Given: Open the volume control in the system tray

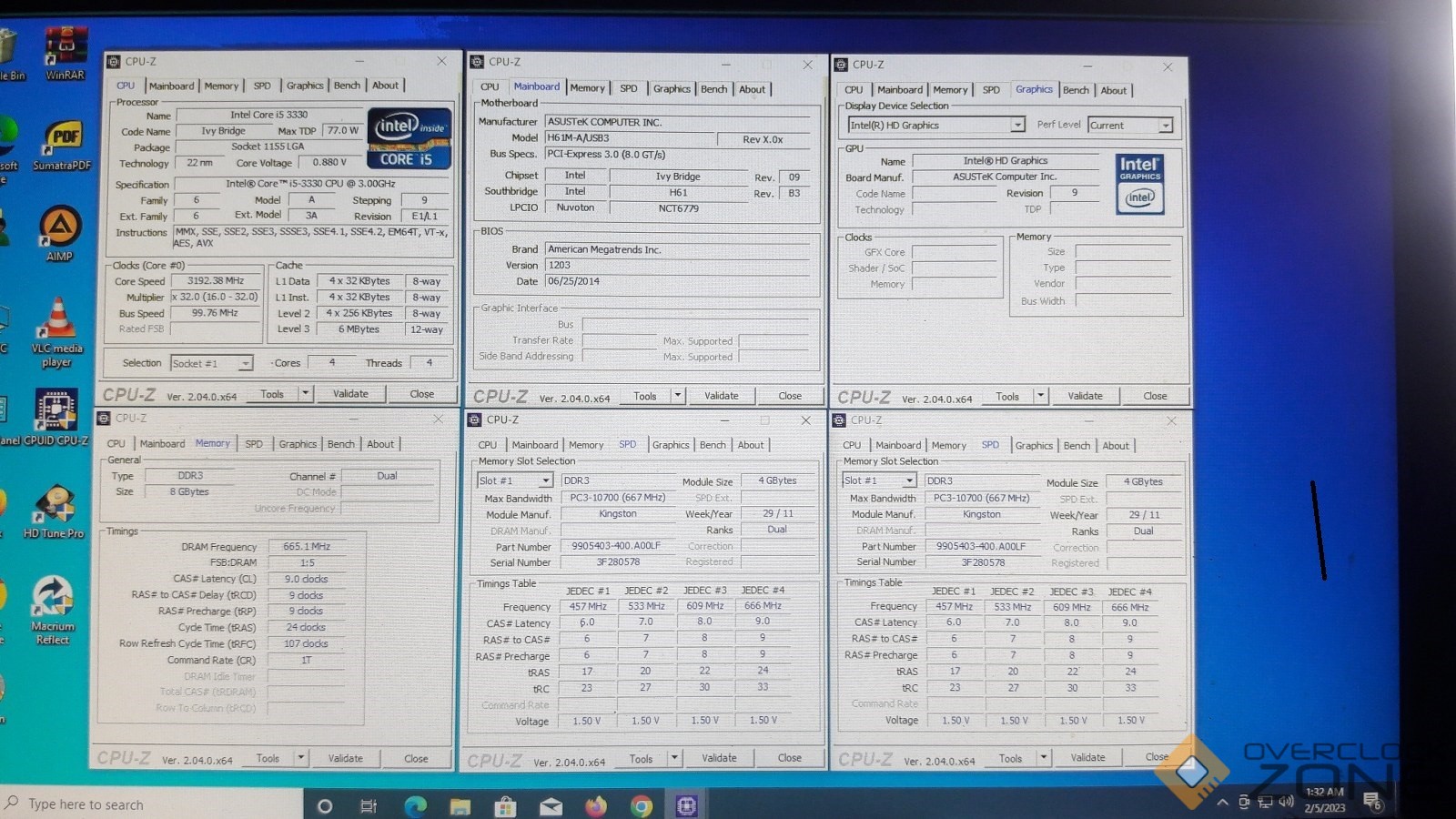Looking at the screenshot, I should [1286, 802].
